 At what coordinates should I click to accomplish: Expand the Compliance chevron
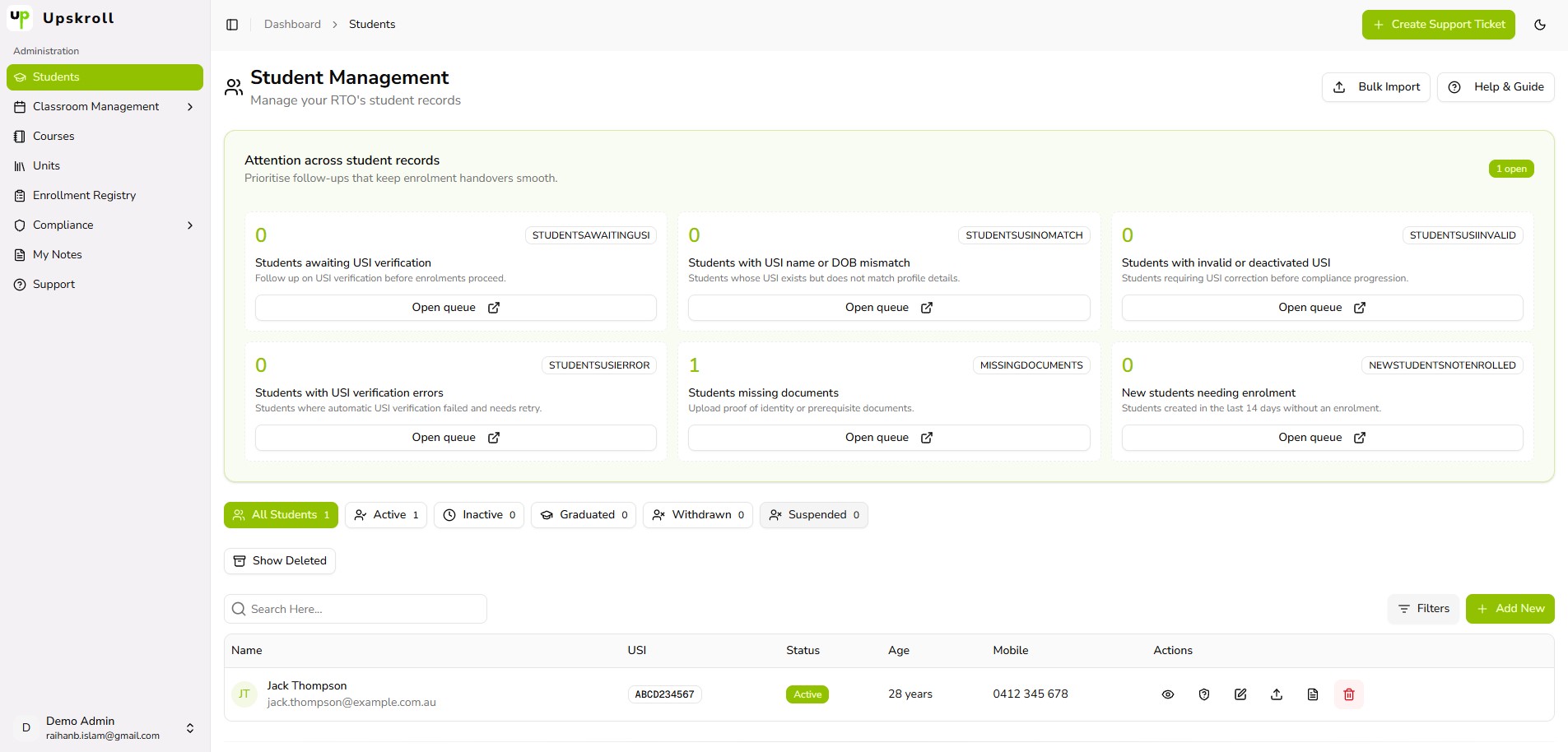tap(190, 225)
